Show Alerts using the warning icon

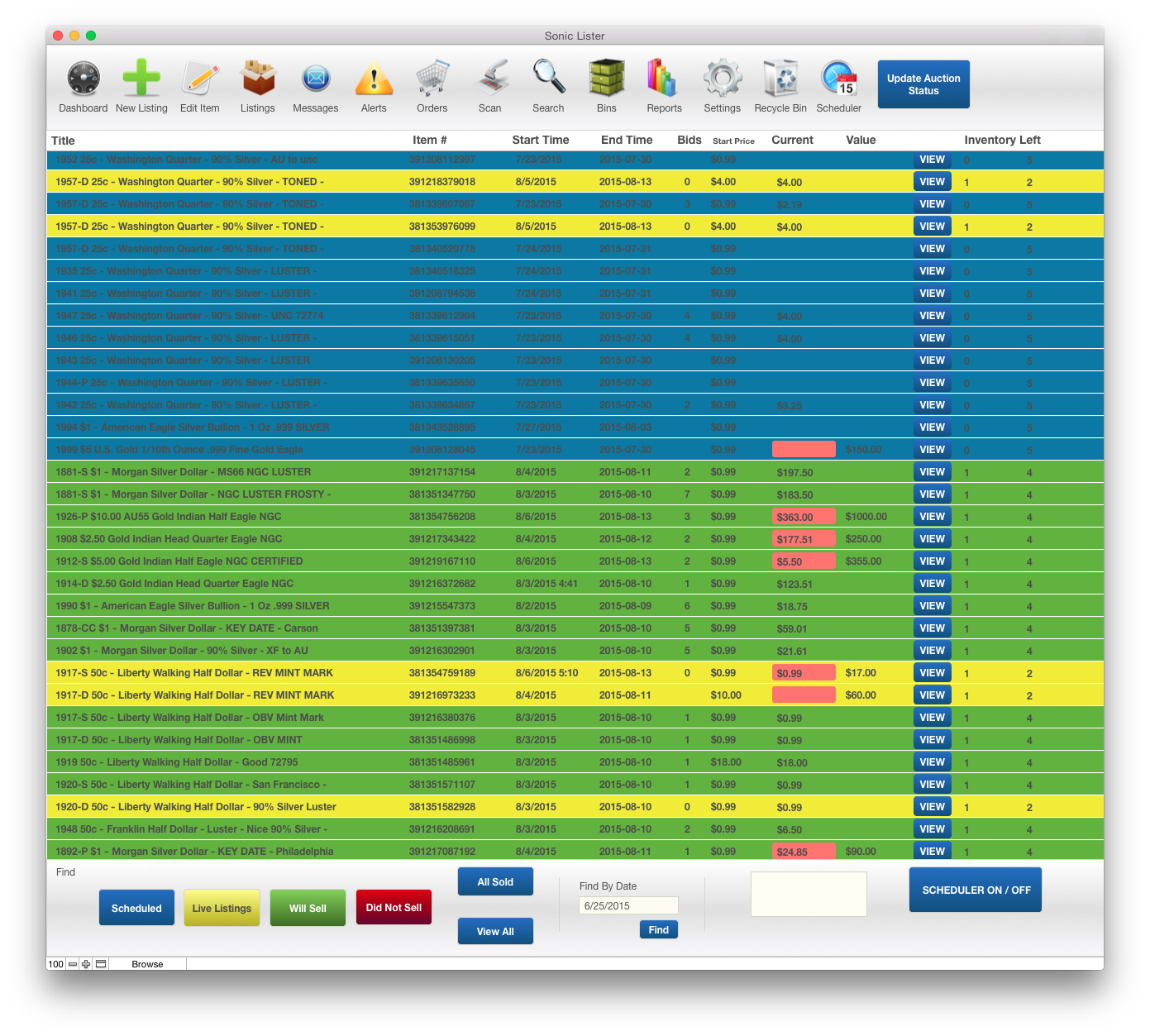(x=374, y=79)
